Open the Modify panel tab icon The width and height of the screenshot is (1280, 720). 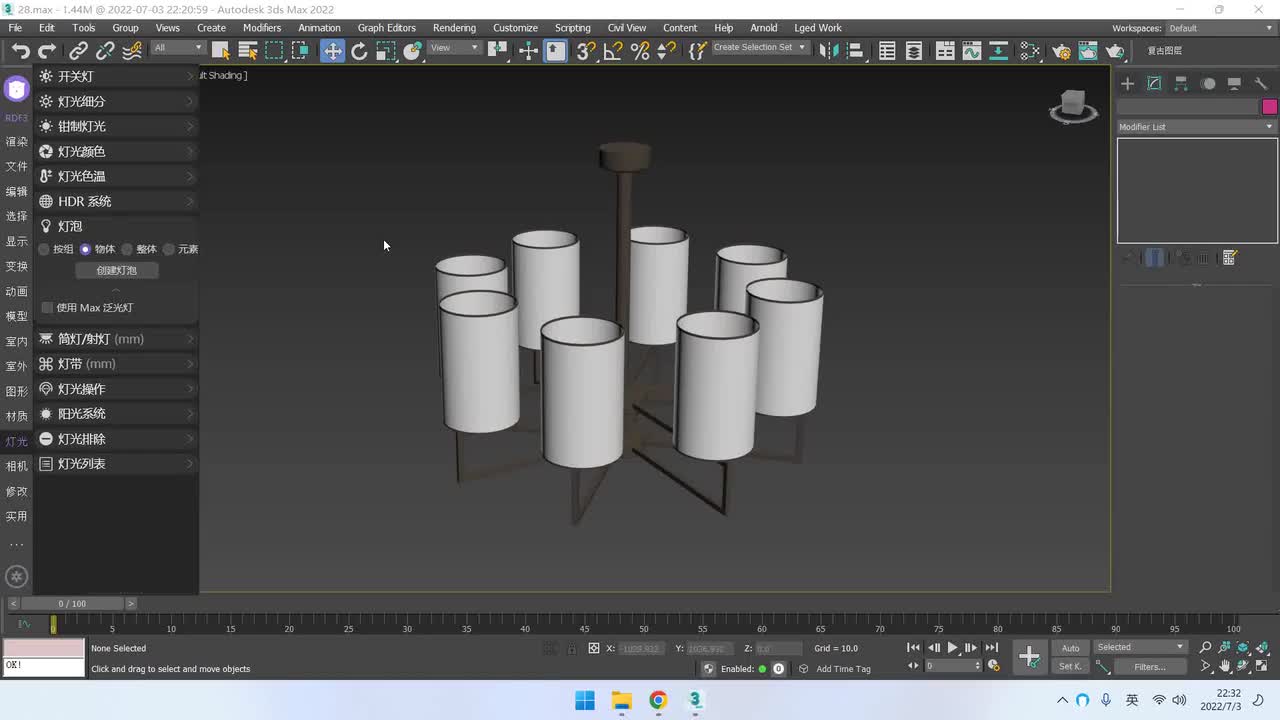click(x=1154, y=84)
